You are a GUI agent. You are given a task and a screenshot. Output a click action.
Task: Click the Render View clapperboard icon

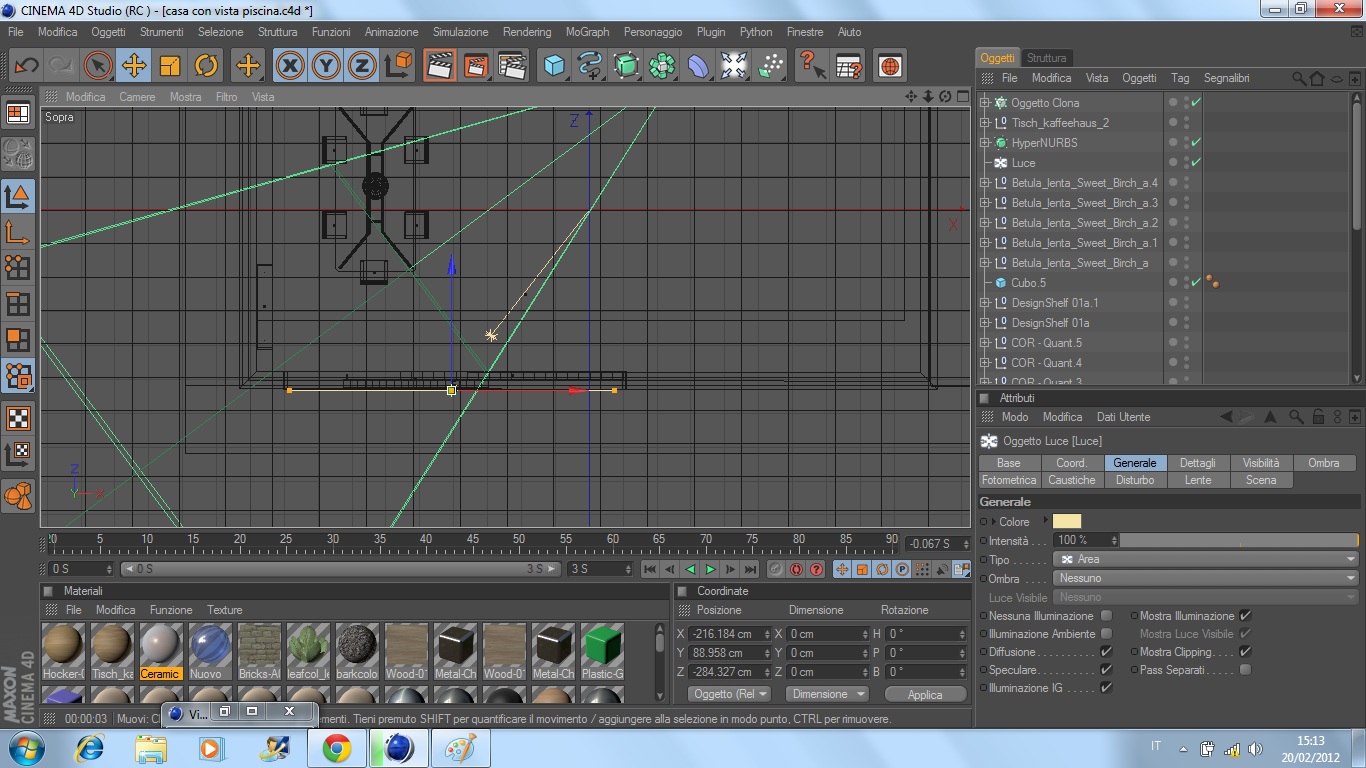point(438,66)
